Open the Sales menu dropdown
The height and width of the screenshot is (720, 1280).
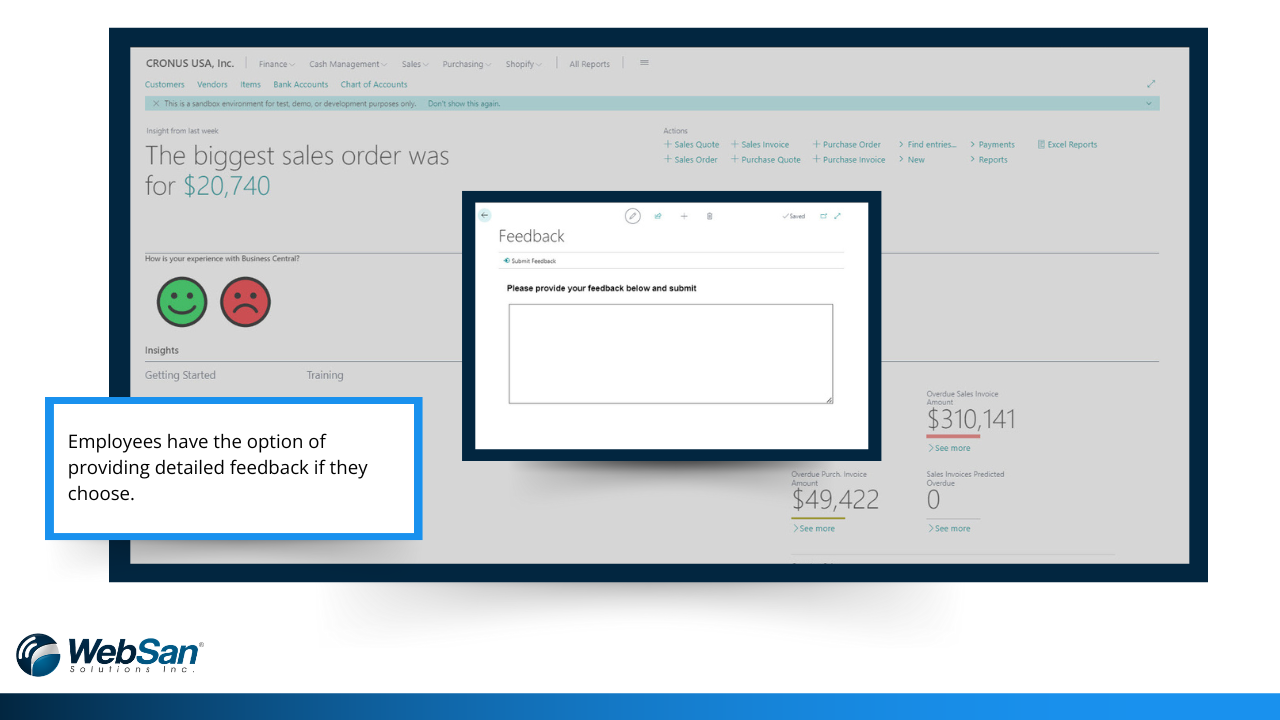(415, 64)
